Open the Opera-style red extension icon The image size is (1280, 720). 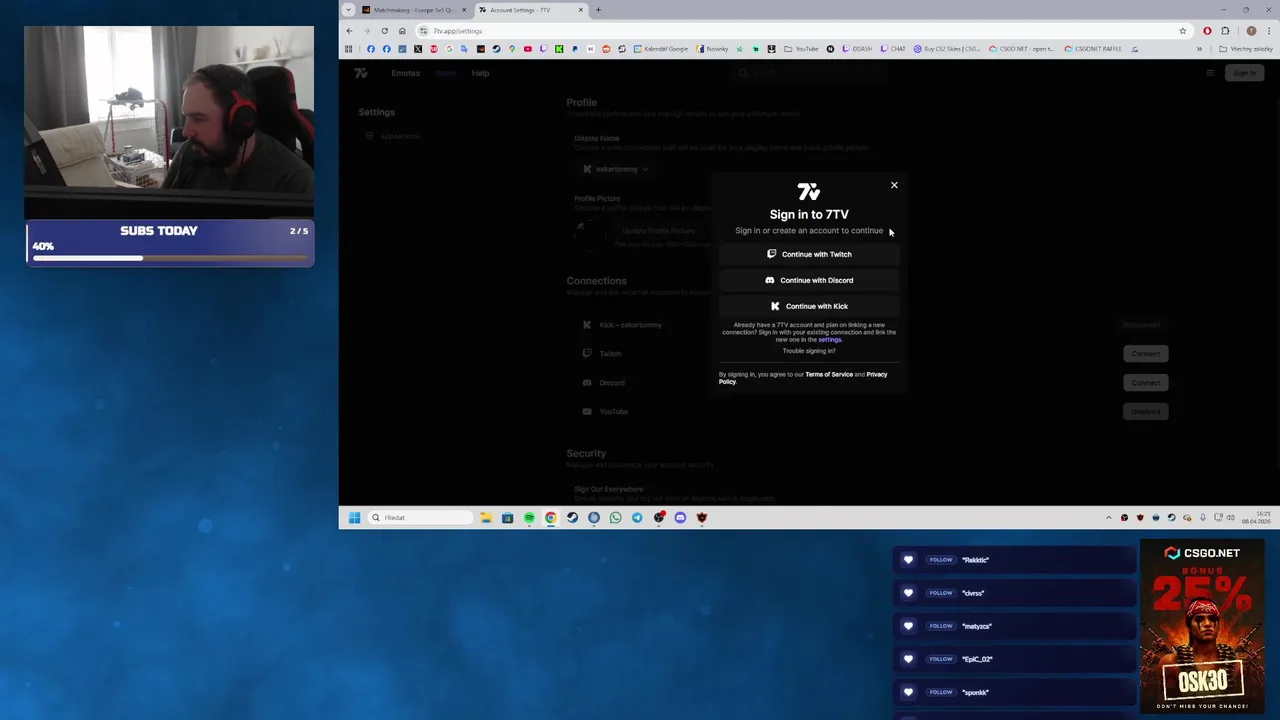1207,31
